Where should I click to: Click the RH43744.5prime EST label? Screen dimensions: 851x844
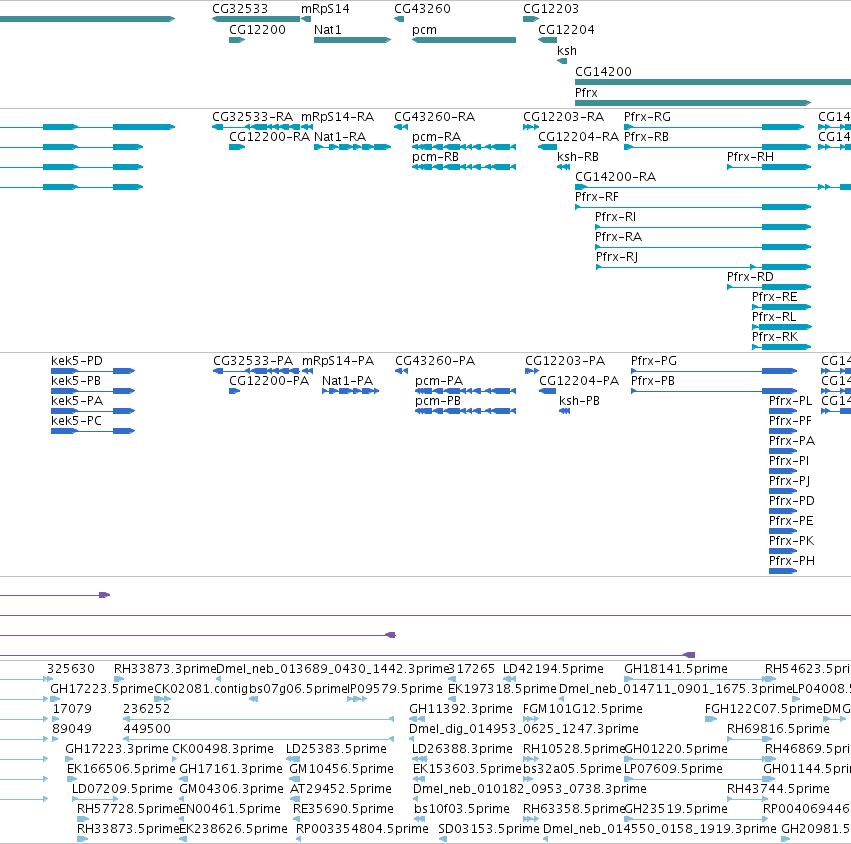tap(778, 789)
